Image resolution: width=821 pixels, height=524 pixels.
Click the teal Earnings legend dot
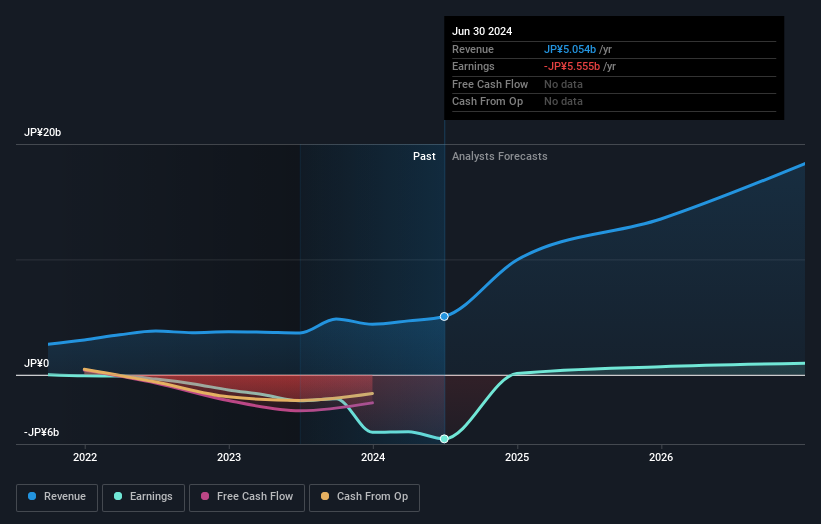(x=118, y=496)
